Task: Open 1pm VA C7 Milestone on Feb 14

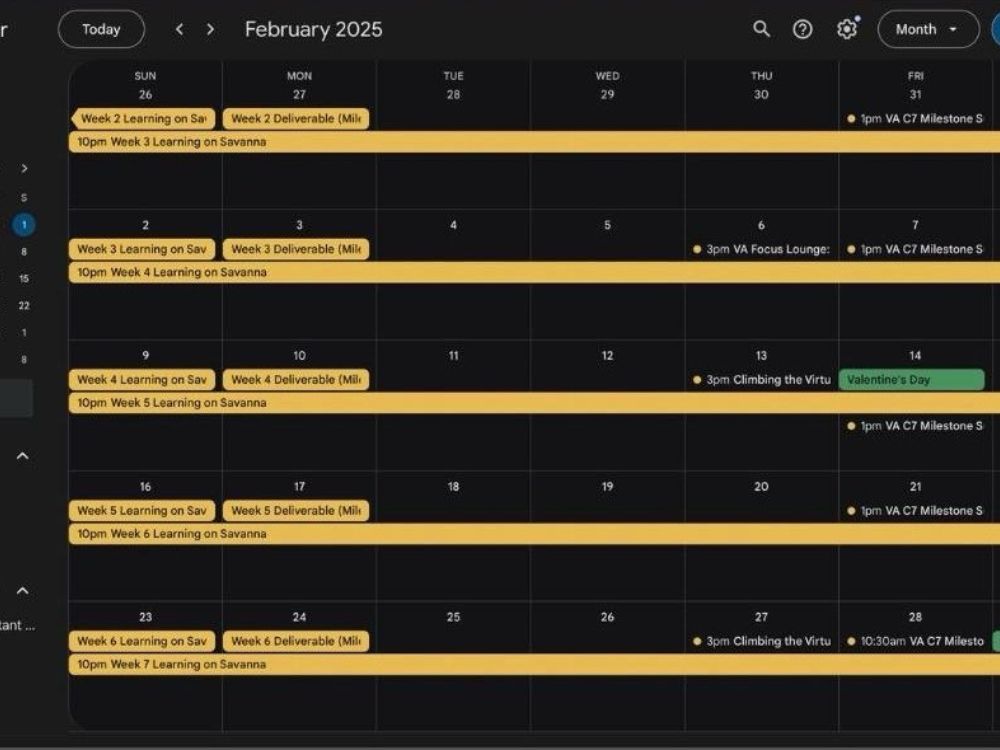Action: click(x=916, y=425)
